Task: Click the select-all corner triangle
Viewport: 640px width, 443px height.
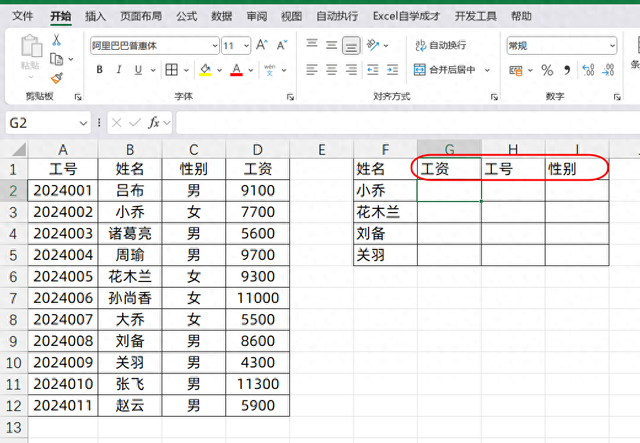Action: (18, 149)
